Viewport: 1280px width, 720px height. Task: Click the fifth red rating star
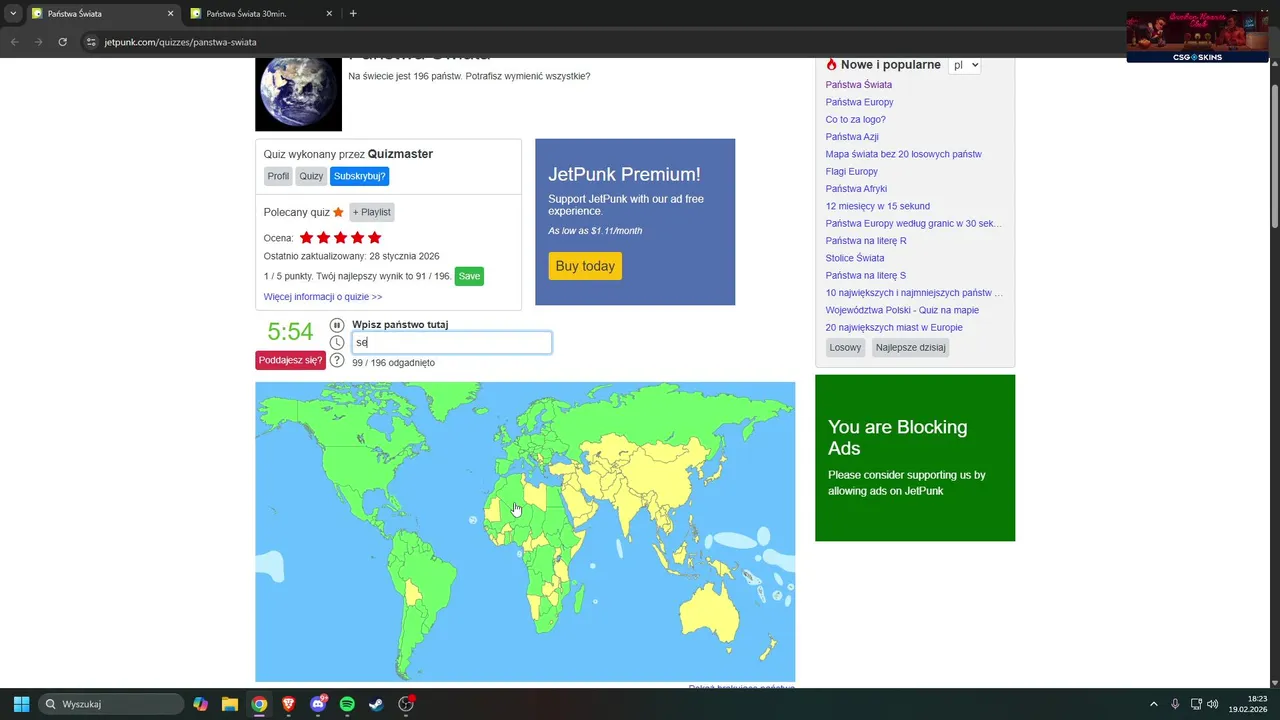375,238
